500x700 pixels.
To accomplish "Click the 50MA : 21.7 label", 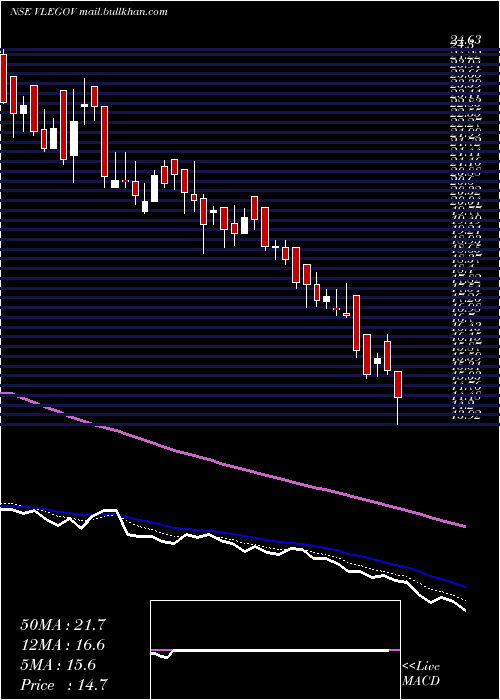I will 63,625.
